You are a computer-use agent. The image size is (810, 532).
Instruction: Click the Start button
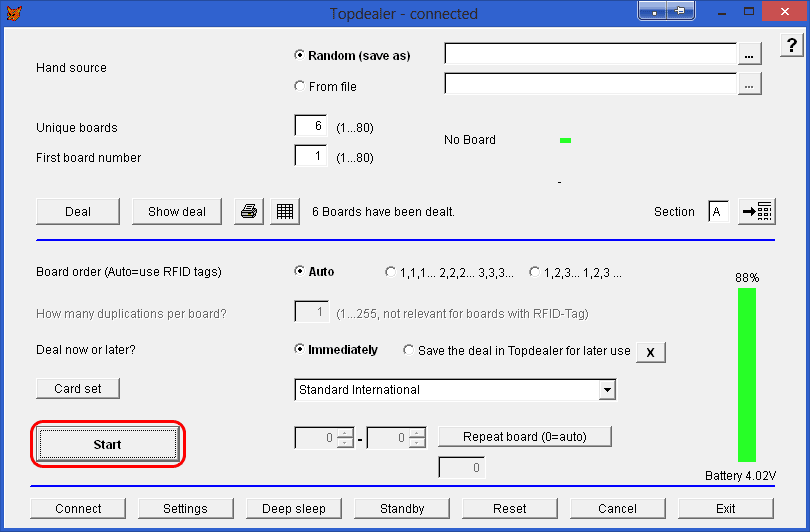pyautogui.click(x=107, y=444)
